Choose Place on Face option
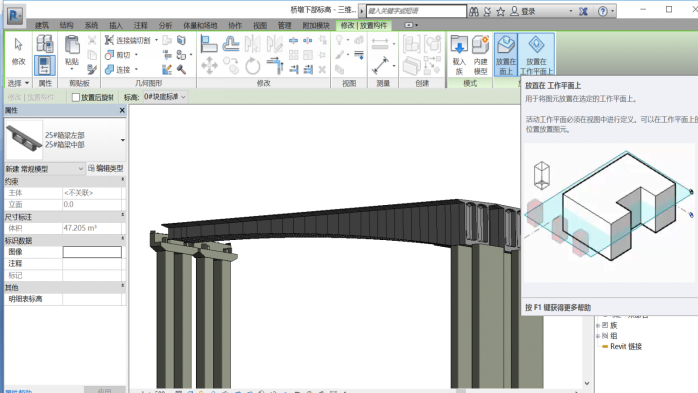Viewport: 698px width, 393px height. [x=506, y=55]
